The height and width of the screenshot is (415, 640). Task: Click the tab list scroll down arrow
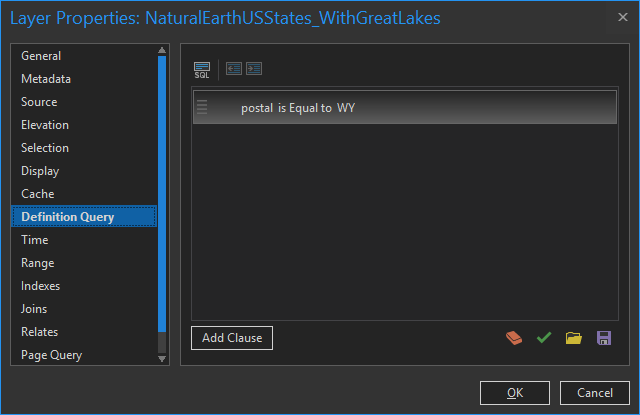[x=162, y=359]
